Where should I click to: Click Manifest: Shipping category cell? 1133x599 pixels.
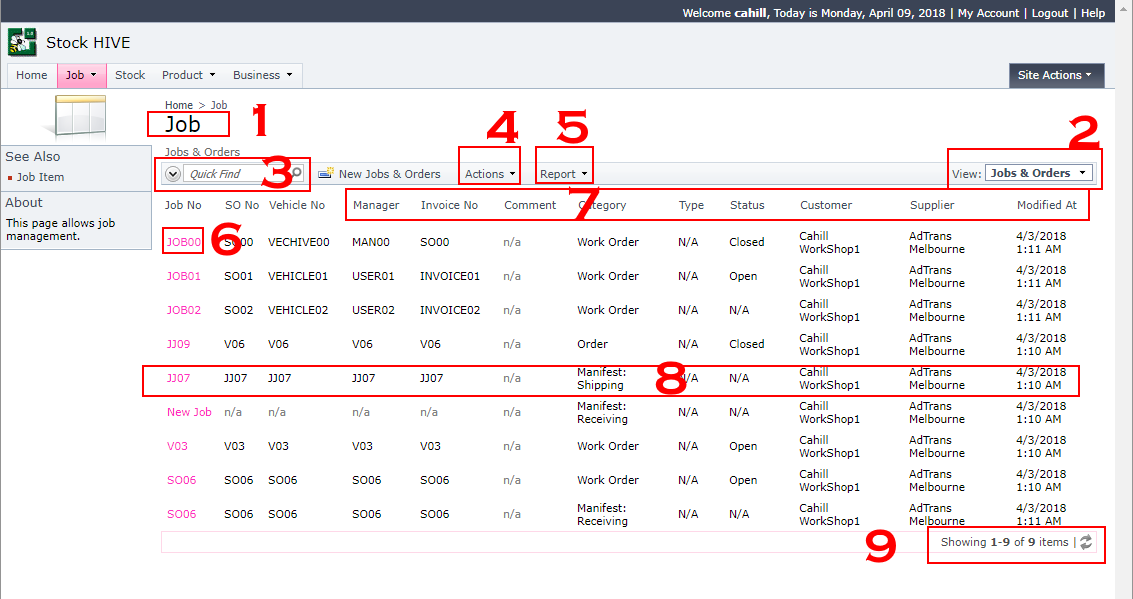click(x=601, y=379)
